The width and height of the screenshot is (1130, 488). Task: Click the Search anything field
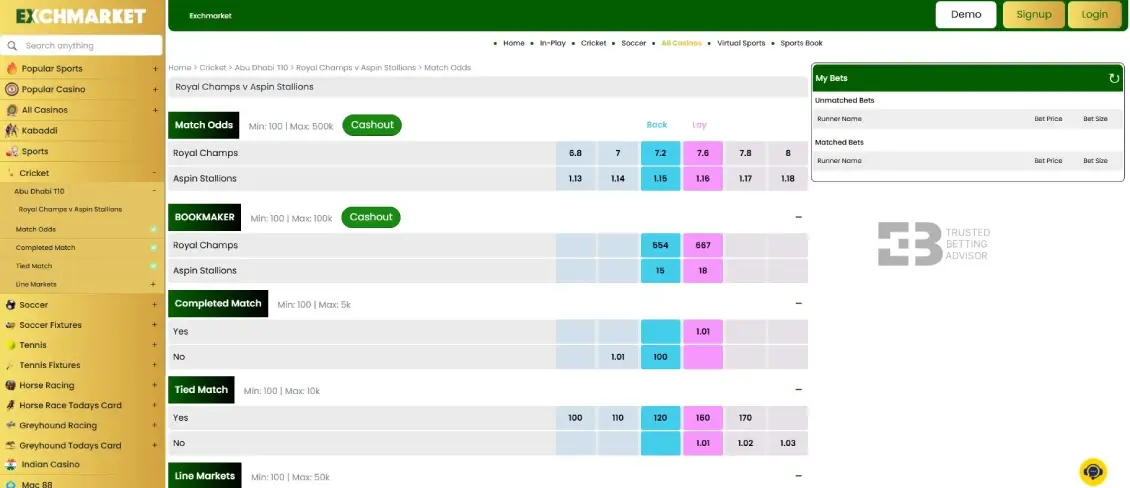tap(81, 45)
